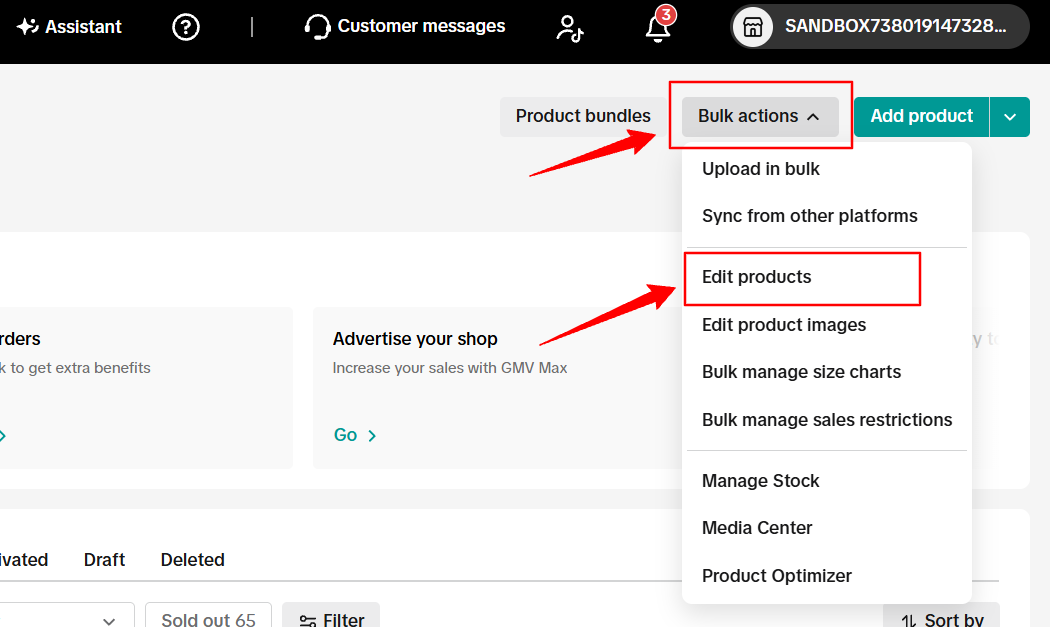The width and height of the screenshot is (1050, 627).
Task: Open Manage Stock from the menu
Action: pos(760,481)
